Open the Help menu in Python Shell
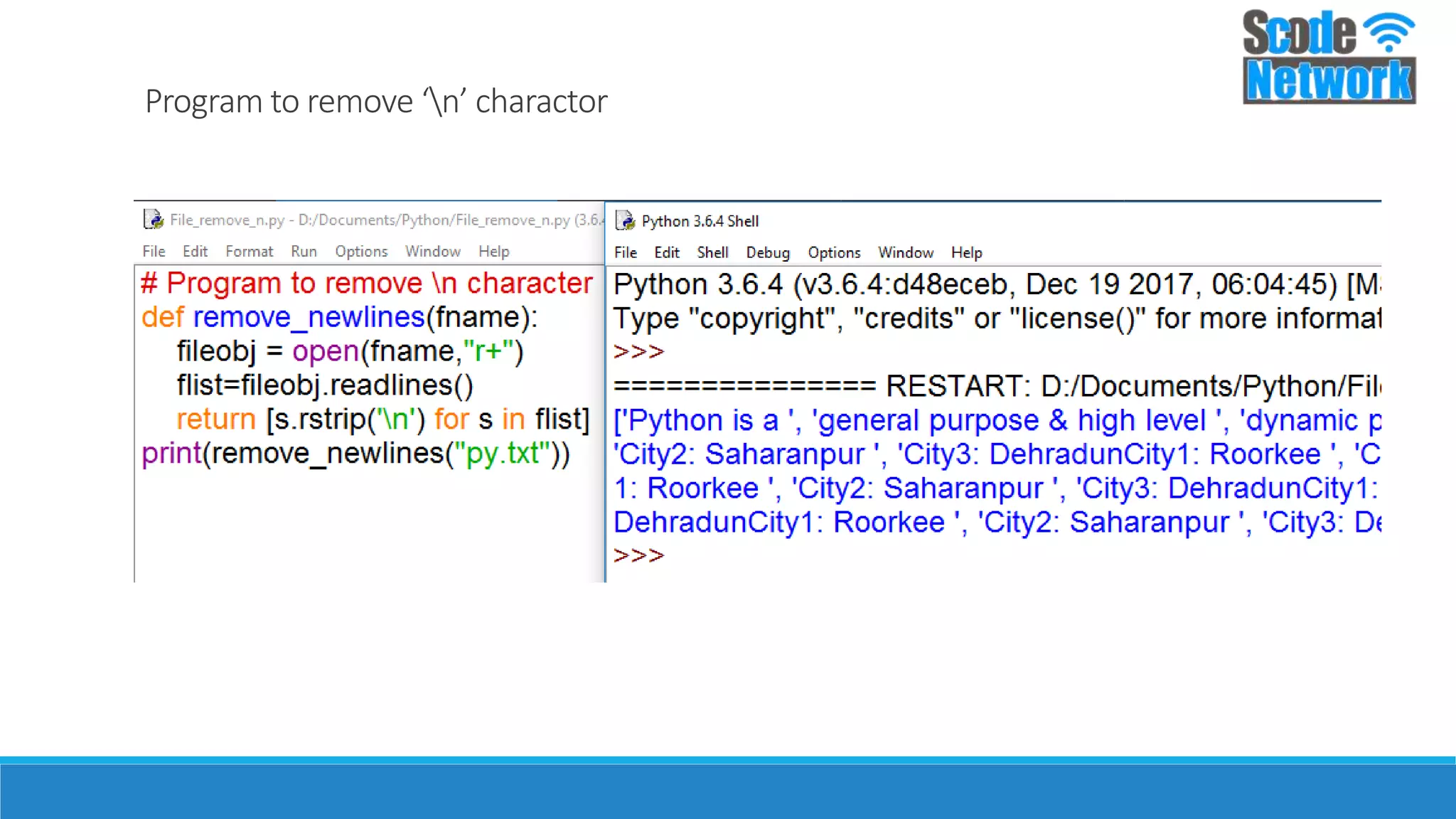This screenshot has height=819, width=1456. [966, 252]
